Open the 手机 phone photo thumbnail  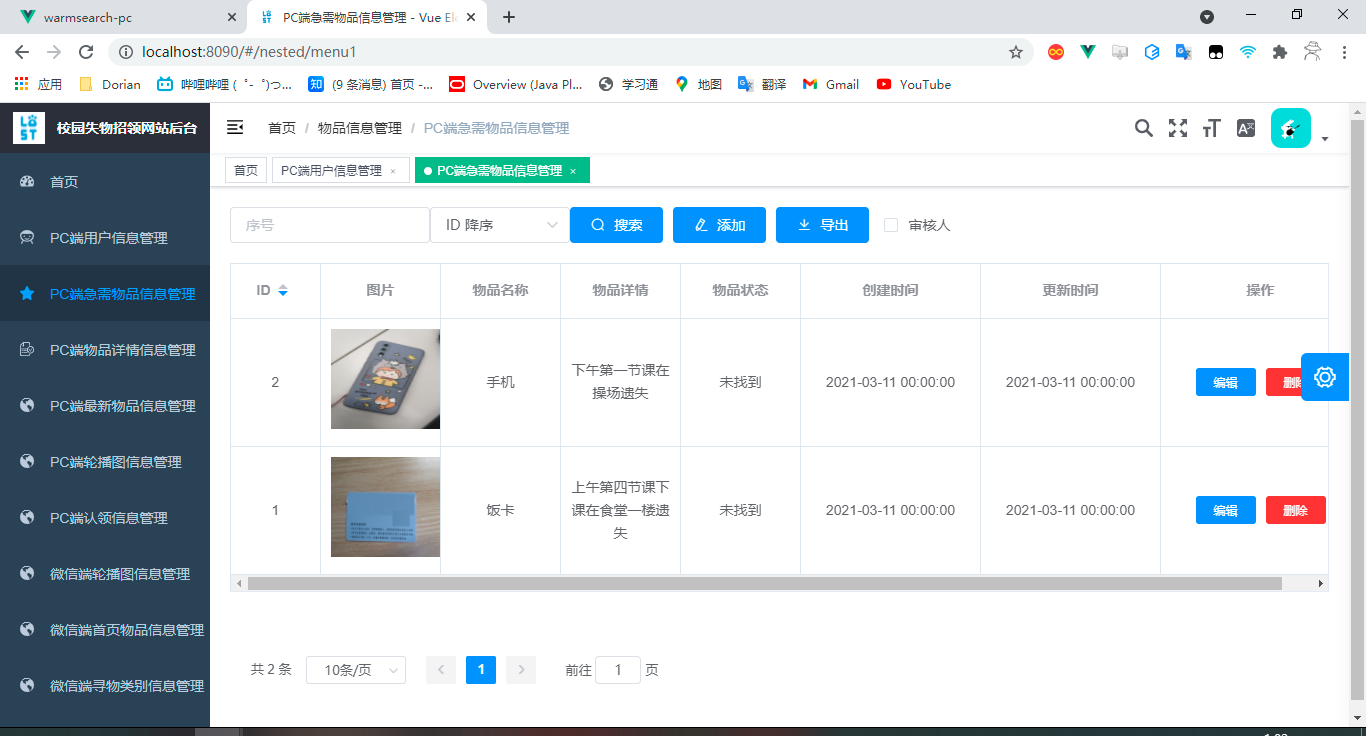click(x=385, y=379)
